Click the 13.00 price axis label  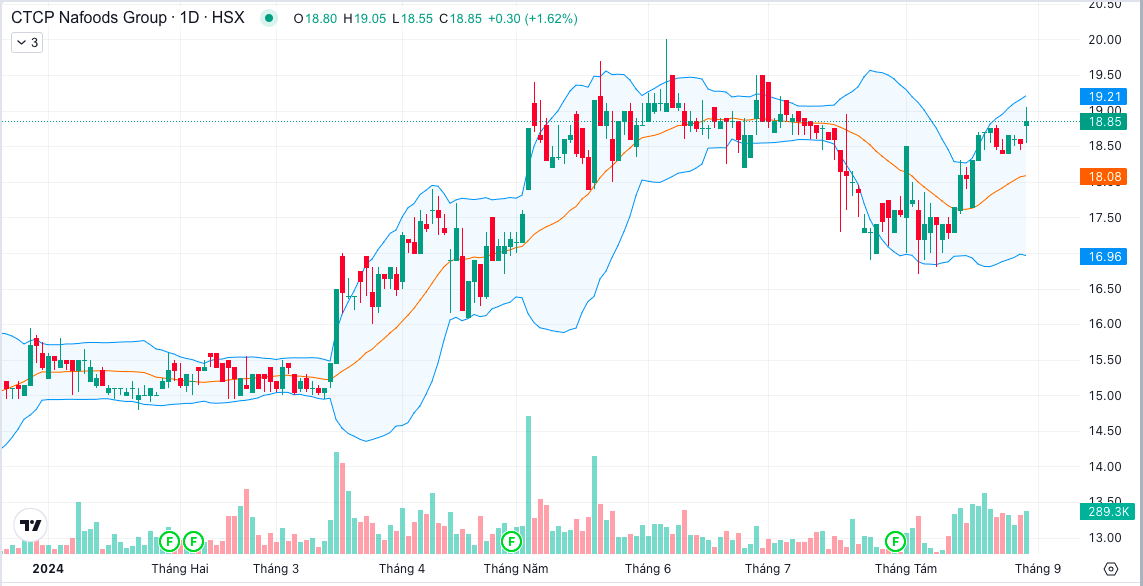point(1104,538)
